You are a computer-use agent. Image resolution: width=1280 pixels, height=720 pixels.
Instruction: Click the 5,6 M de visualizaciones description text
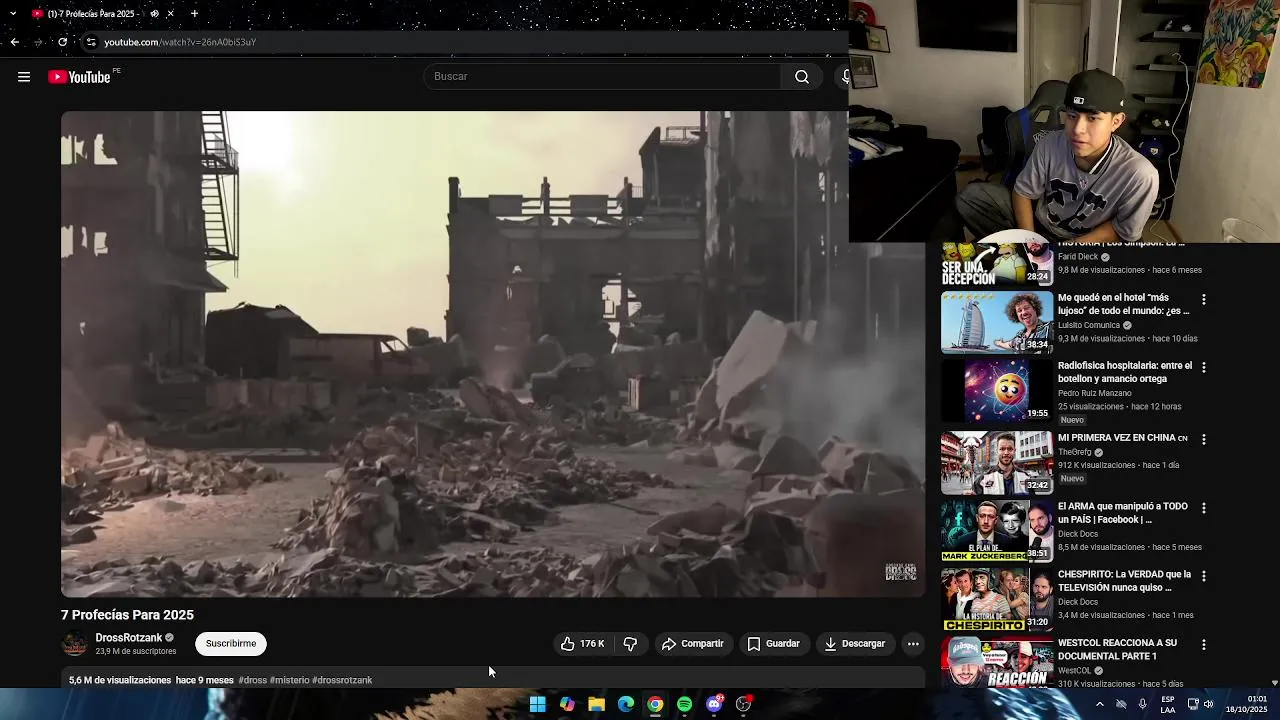coord(120,680)
